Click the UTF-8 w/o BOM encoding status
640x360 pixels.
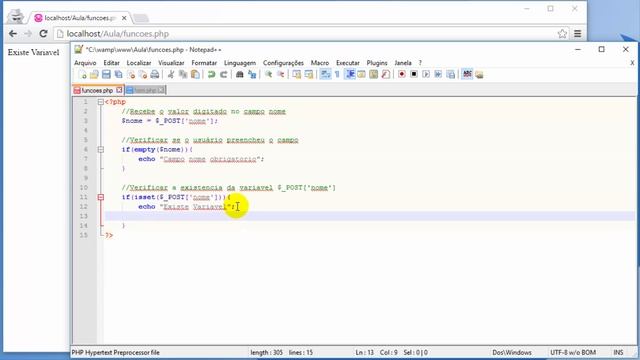click(573, 352)
